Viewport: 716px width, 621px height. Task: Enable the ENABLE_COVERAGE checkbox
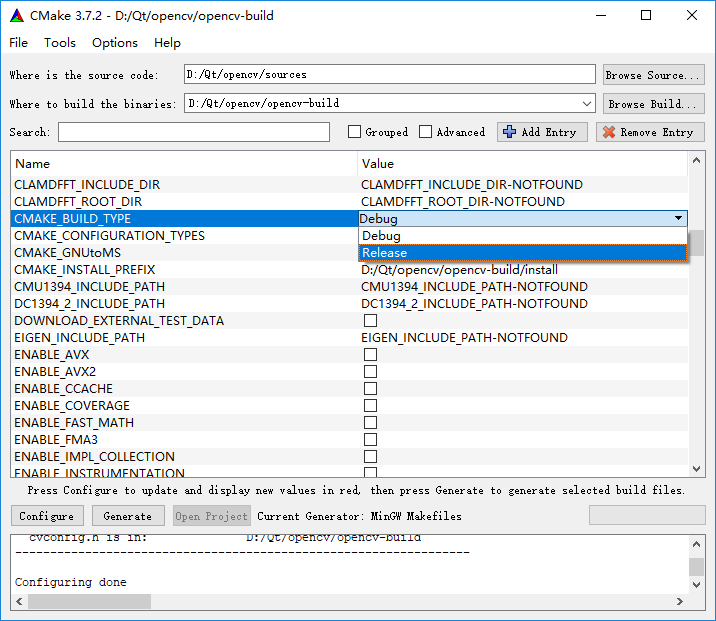point(370,405)
